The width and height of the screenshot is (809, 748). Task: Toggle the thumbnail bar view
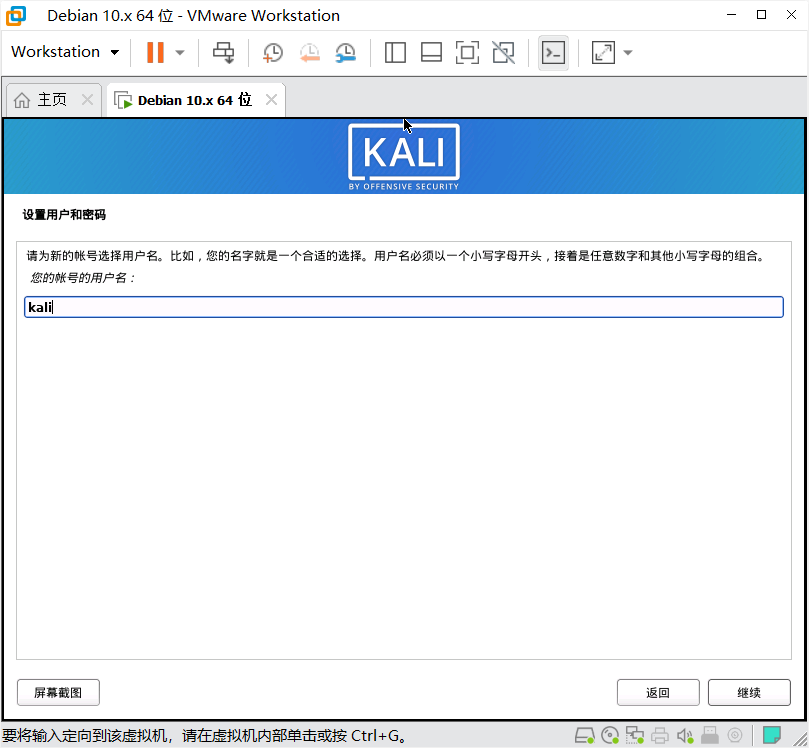pyautogui.click(x=431, y=53)
